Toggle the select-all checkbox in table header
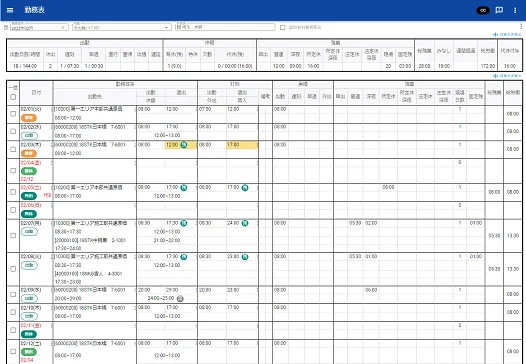Screen dimensions: 526x364 (x=13, y=97)
